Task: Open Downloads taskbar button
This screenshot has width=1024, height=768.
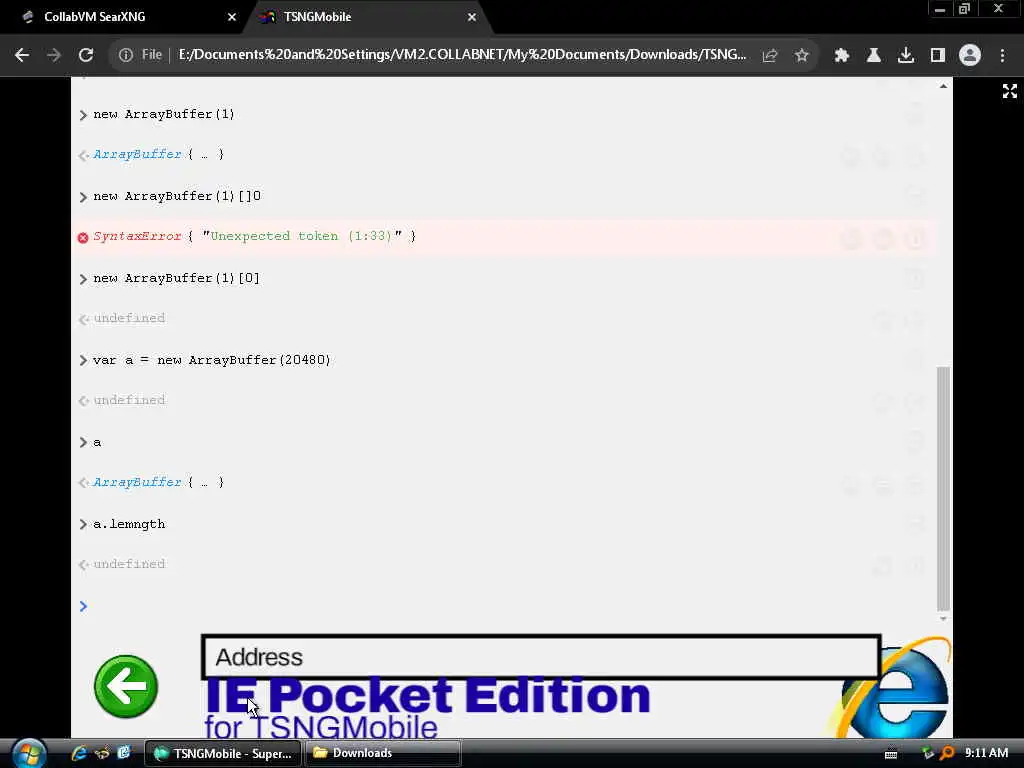Action: tap(383, 754)
